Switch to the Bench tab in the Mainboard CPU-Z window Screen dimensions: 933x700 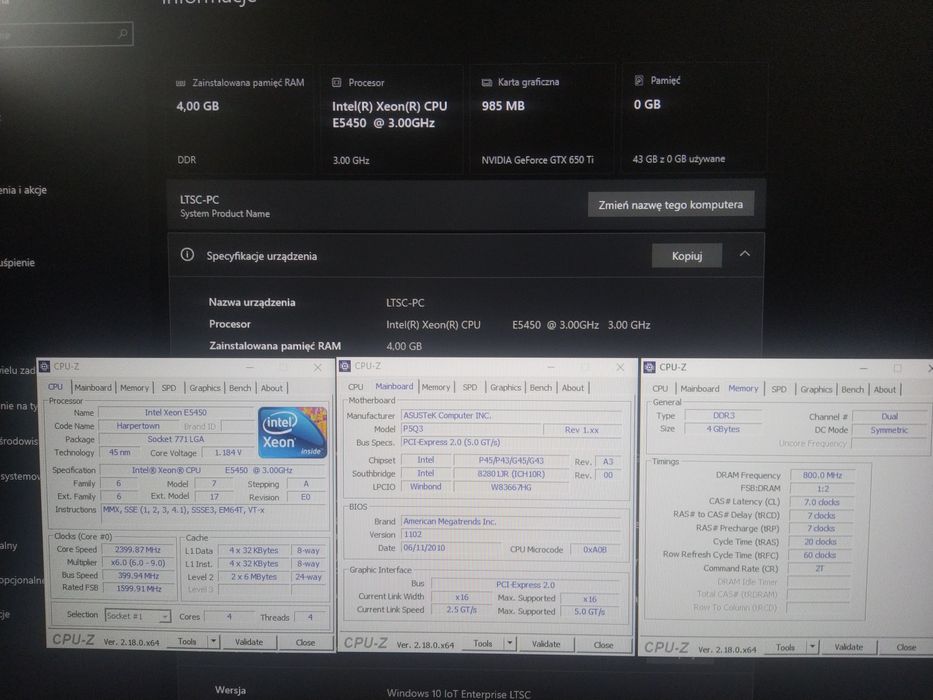tap(541, 387)
